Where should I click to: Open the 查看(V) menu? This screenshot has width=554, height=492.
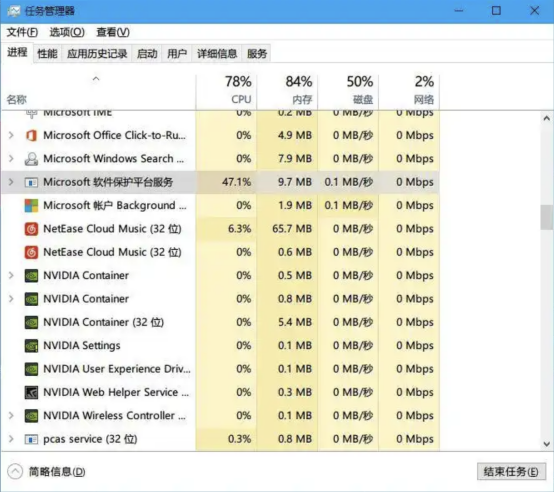[113, 32]
